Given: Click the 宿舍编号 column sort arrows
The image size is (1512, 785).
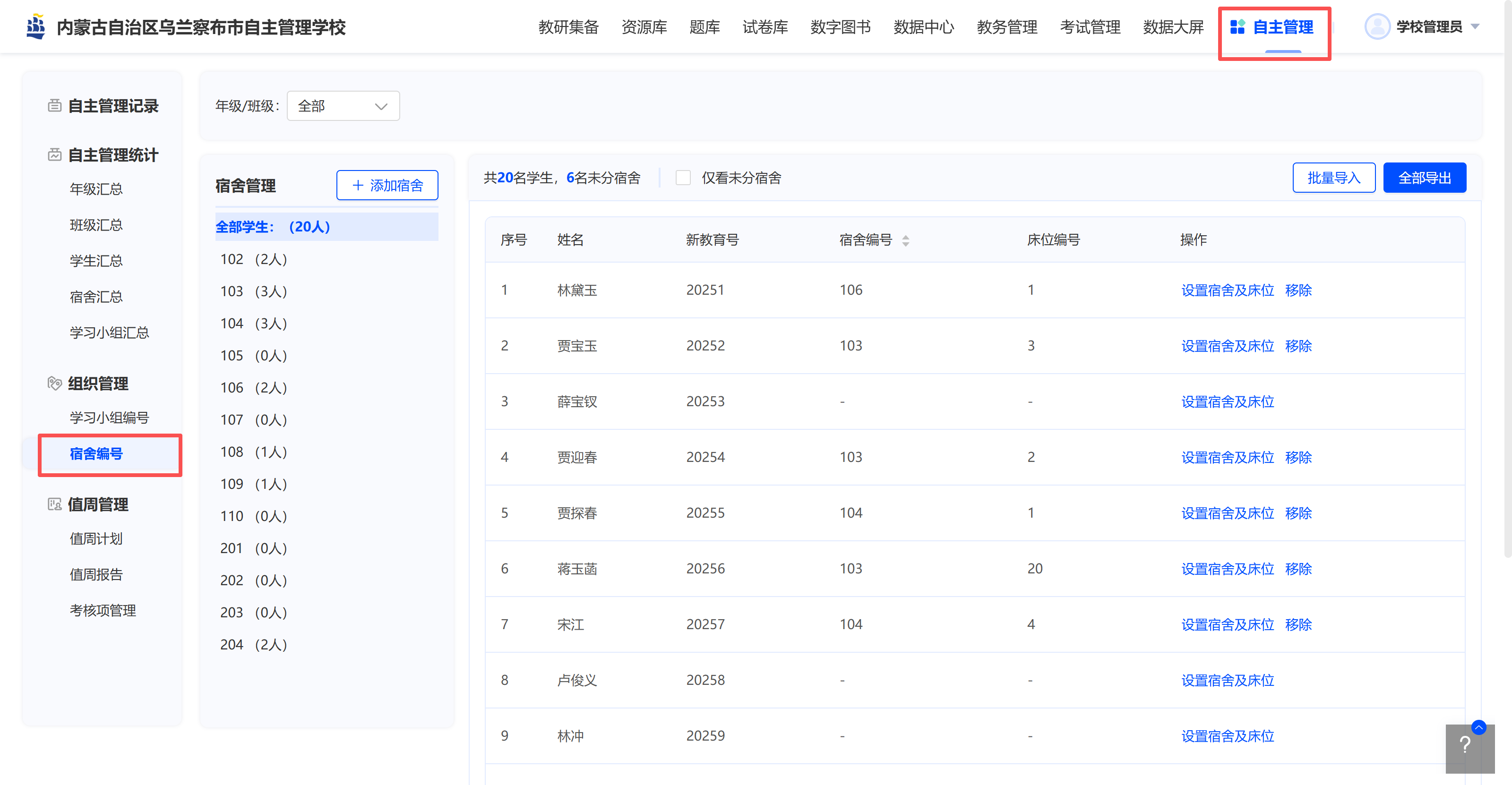Looking at the screenshot, I should [906, 240].
